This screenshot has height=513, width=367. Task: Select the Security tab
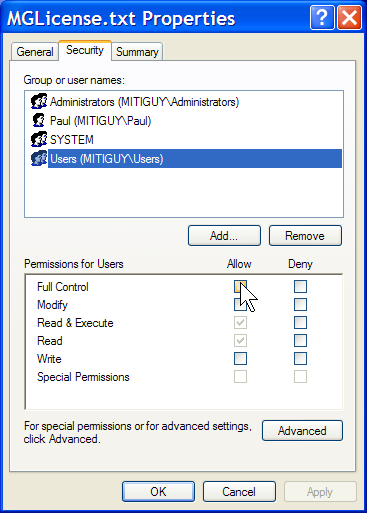pos(85,50)
